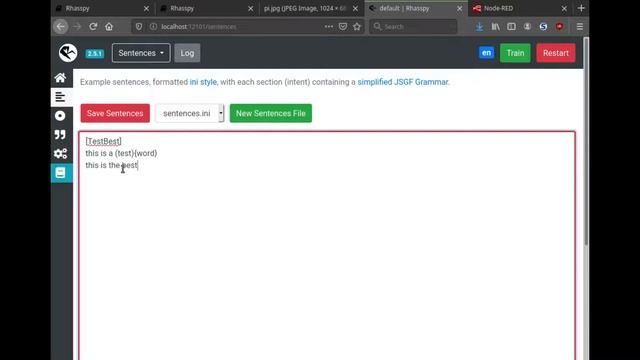Open the Home page in Rhasspy sidebar
Image resolution: width=640 pixels, height=360 pixels.
click(60, 78)
